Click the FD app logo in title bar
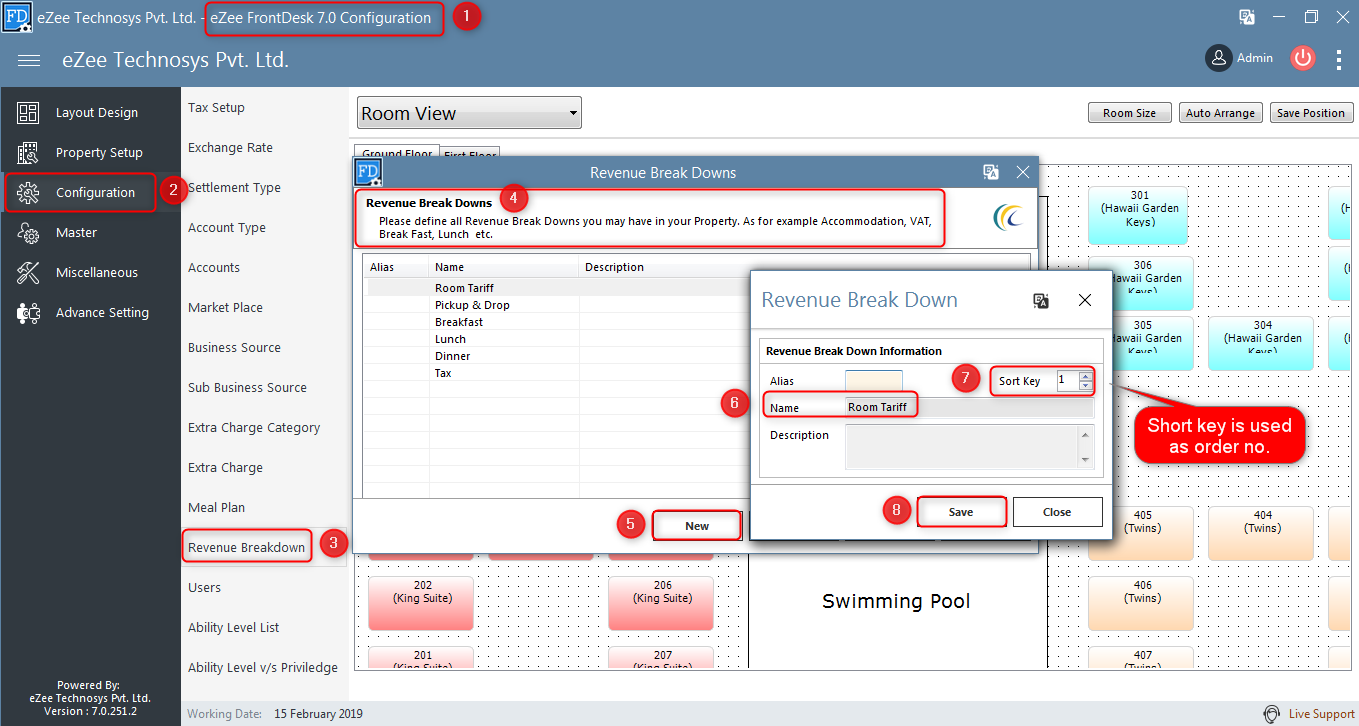Screen dimensions: 1359x726 coord(17,17)
